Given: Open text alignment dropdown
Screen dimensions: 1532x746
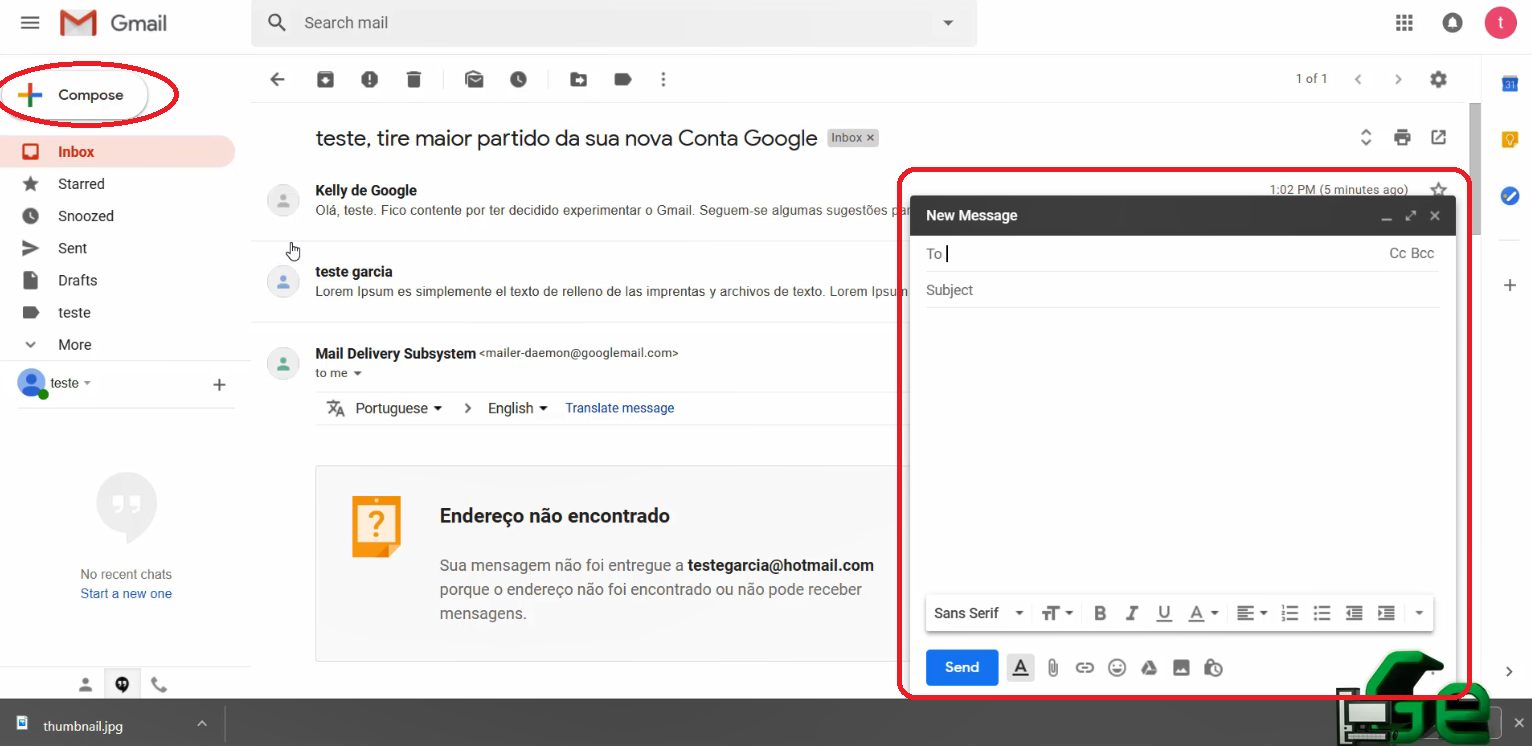Looking at the screenshot, I should coord(1252,613).
